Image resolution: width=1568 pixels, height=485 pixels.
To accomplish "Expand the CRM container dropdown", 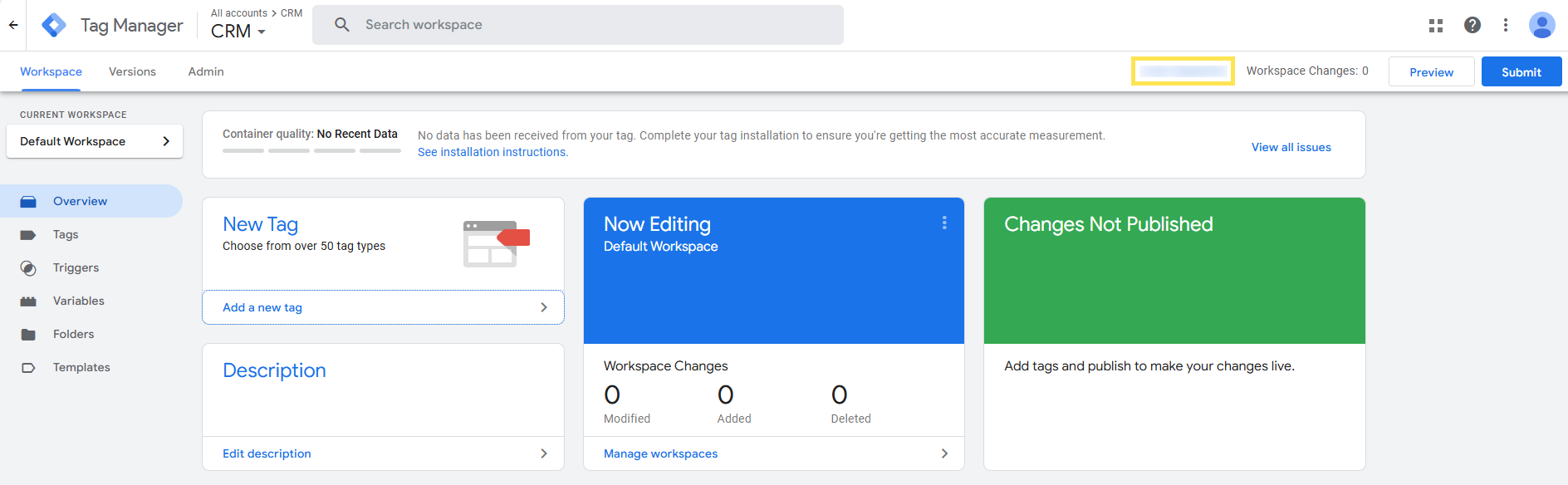I will 238,32.
